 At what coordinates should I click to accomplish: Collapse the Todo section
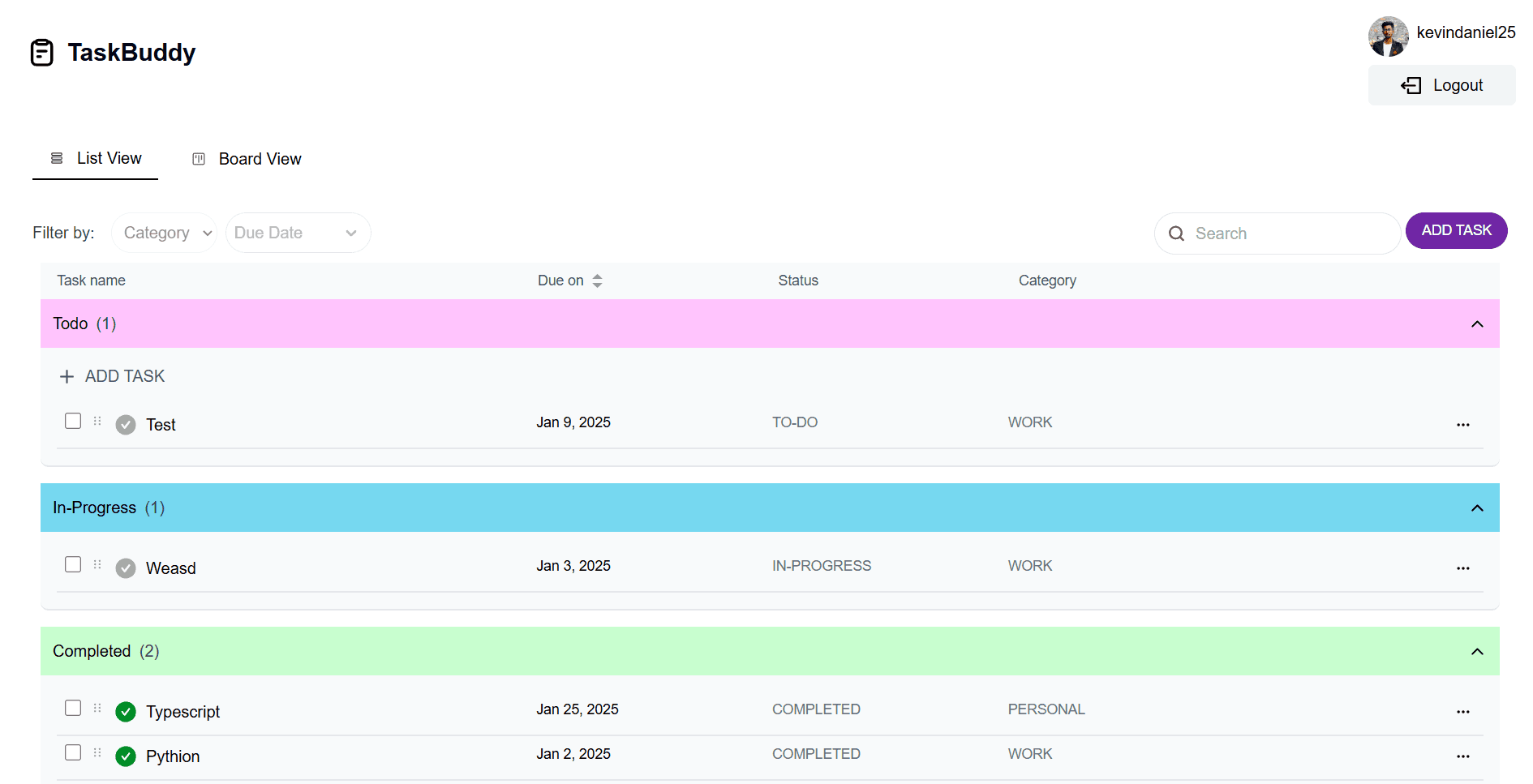(x=1477, y=324)
